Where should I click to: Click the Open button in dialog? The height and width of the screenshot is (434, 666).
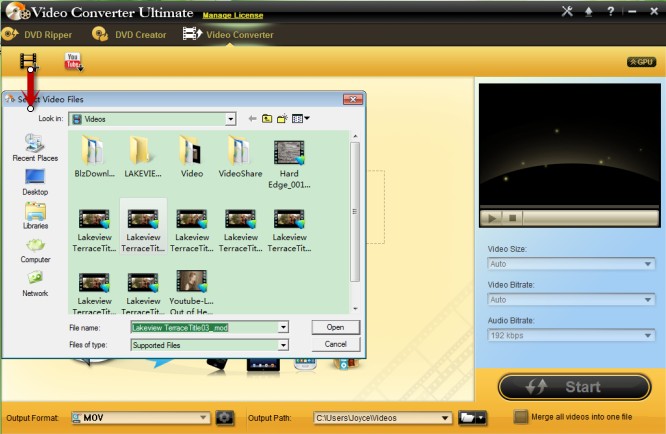(336, 327)
